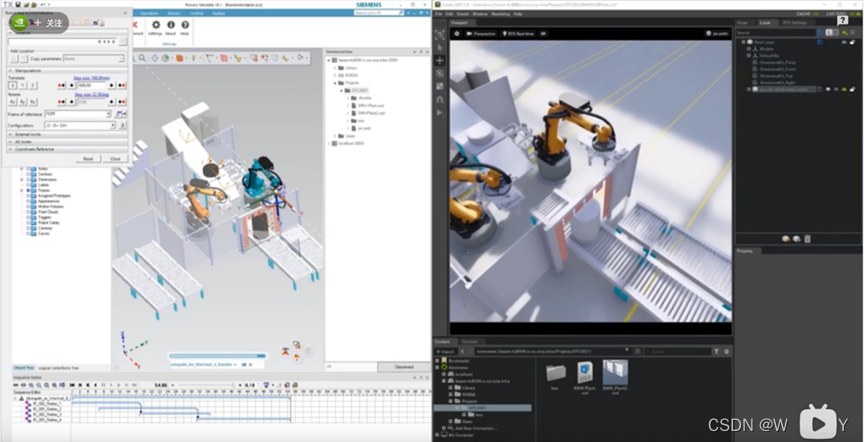Switch to Console tab in Omniverse
This screenshot has width=864, height=442.
point(469,342)
